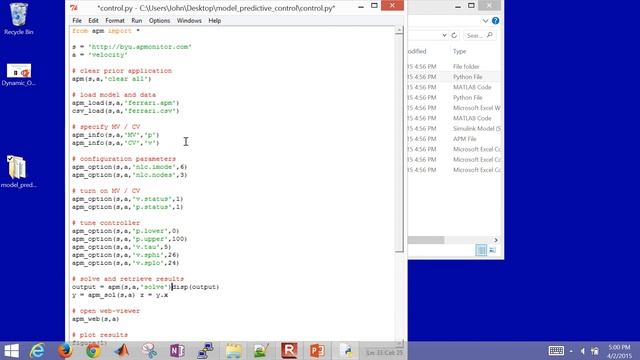This screenshot has height=360, width=640.
Task: Select the File folder row in Explorer
Action: tap(454, 66)
